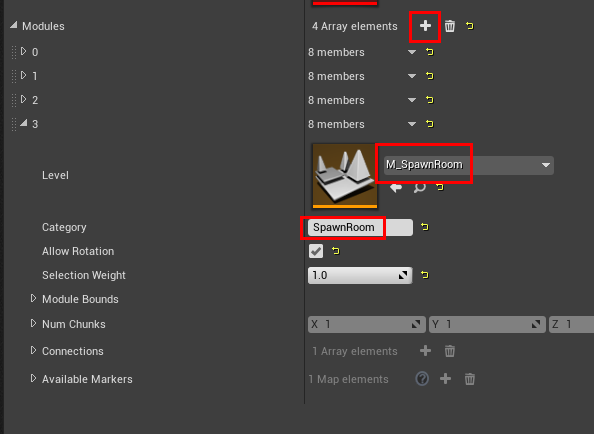
Task: Add an Available Markers map element
Action: click(x=446, y=379)
